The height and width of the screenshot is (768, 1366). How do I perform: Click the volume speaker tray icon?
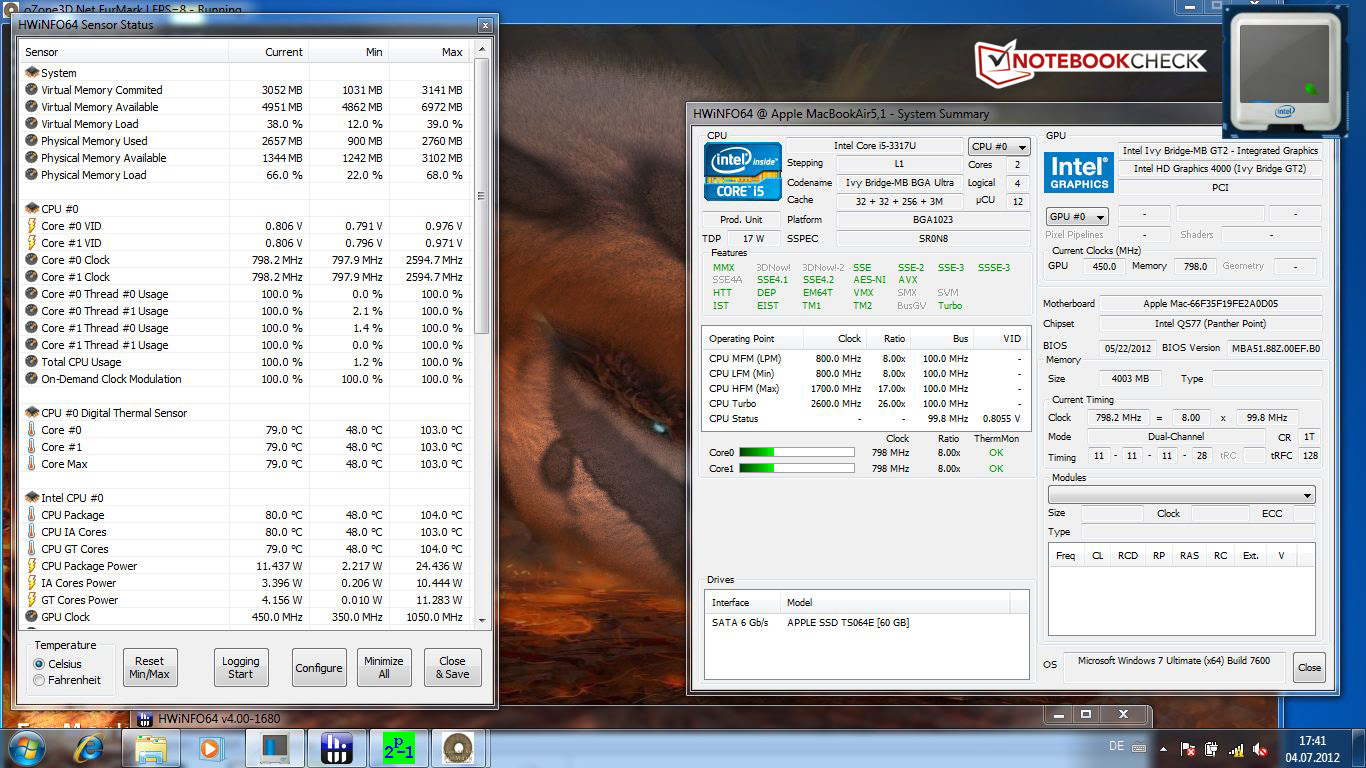1260,749
